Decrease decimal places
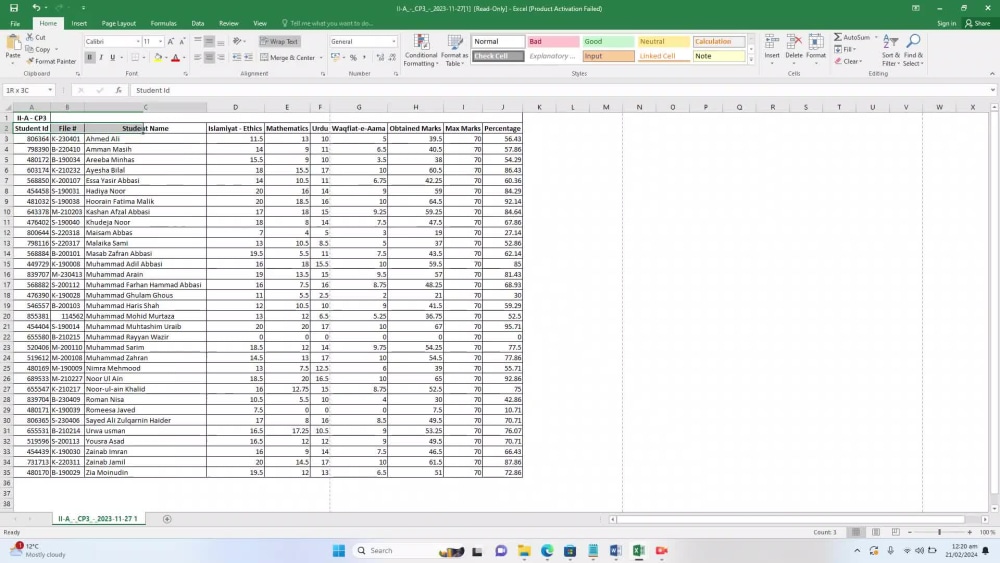This screenshot has width=1000, height=563. click(392, 57)
